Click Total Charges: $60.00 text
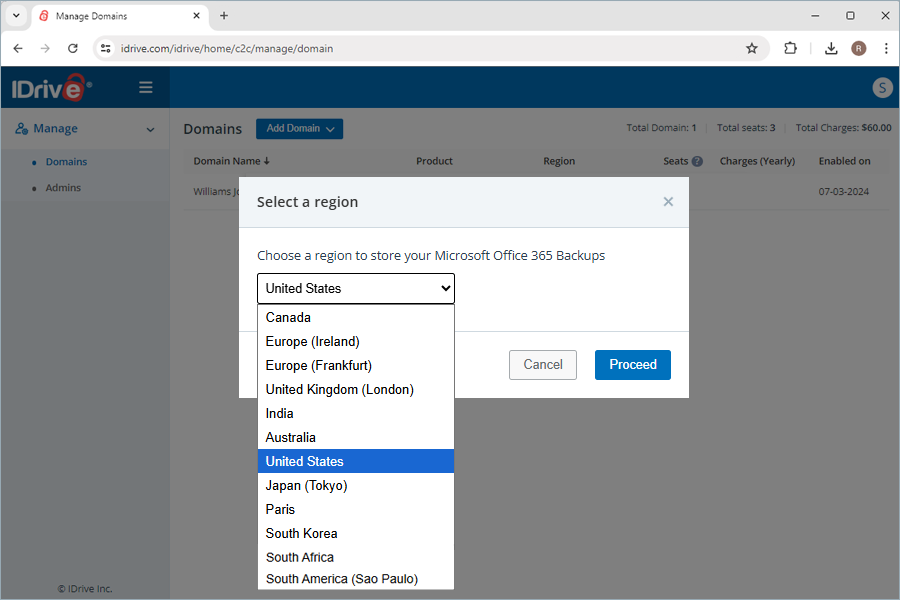Screen dimensions: 900x600 (x=843, y=128)
